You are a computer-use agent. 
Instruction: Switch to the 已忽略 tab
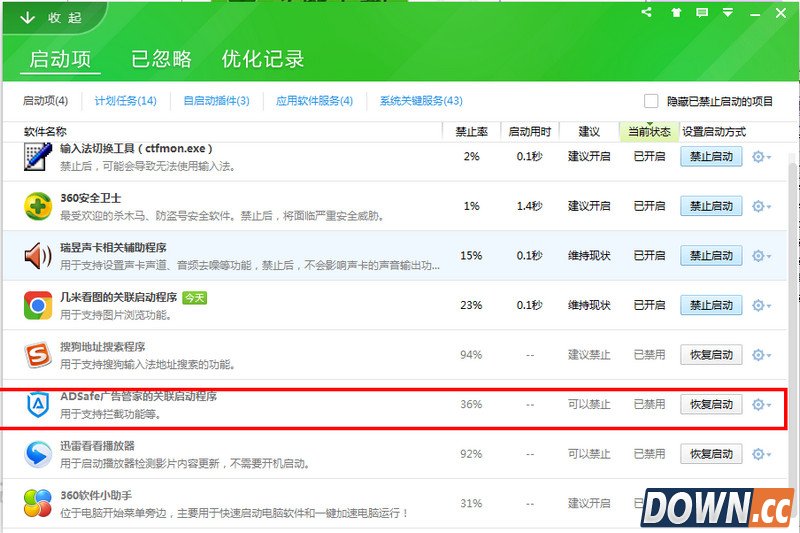click(161, 59)
